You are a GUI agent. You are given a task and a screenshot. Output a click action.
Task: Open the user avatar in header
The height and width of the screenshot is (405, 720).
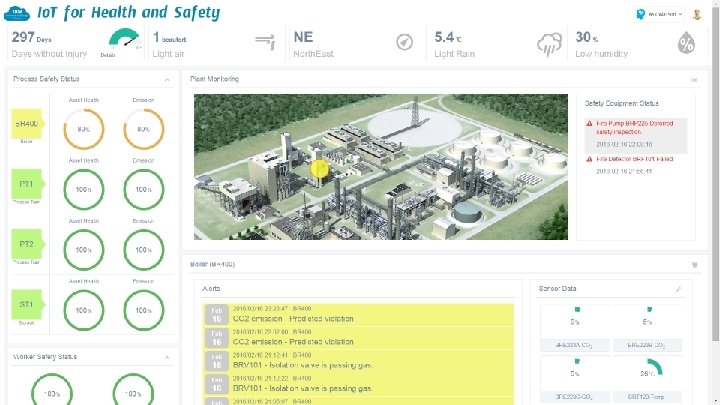click(x=697, y=15)
